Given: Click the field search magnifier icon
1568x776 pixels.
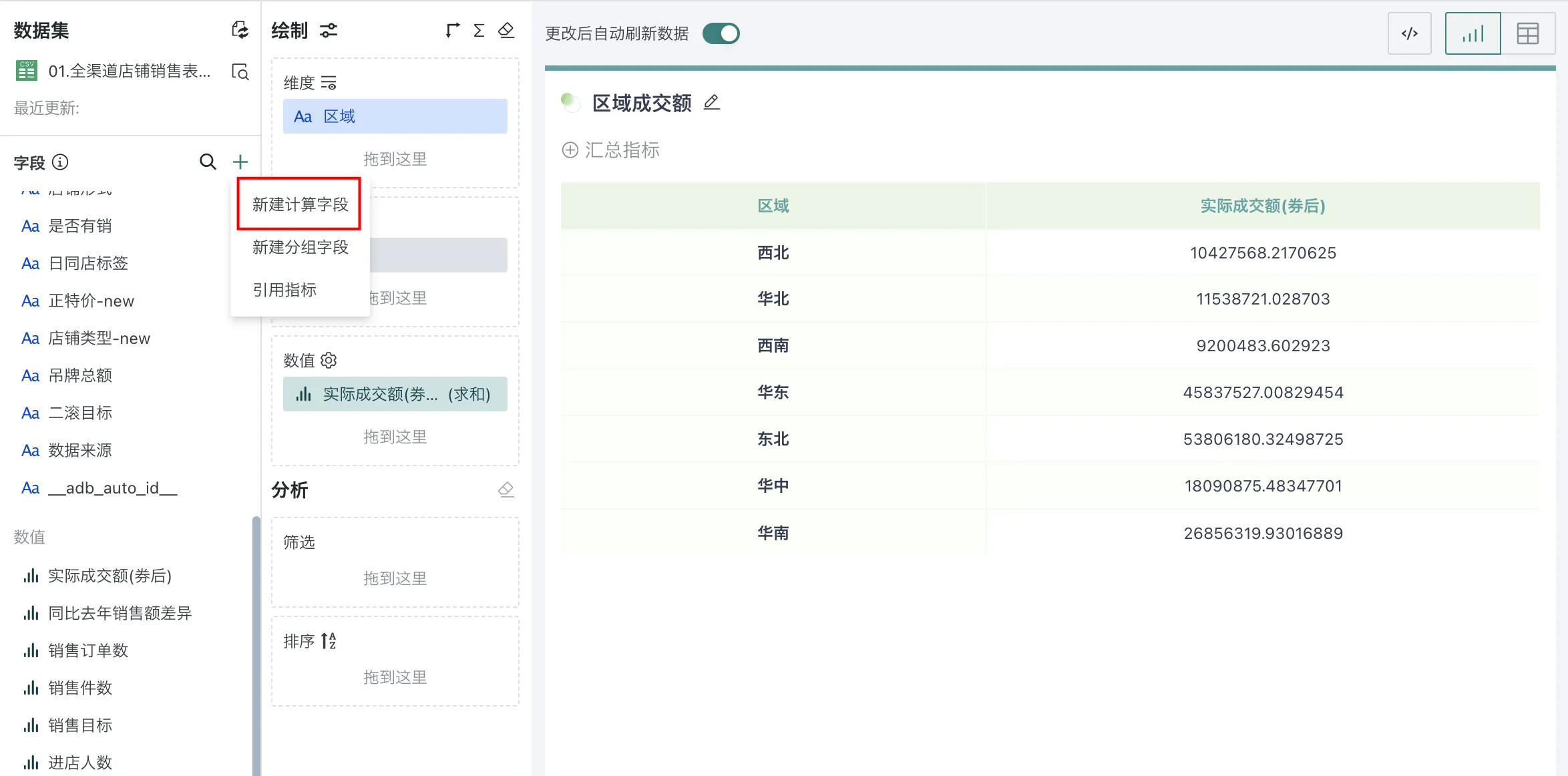Looking at the screenshot, I should [208, 162].
